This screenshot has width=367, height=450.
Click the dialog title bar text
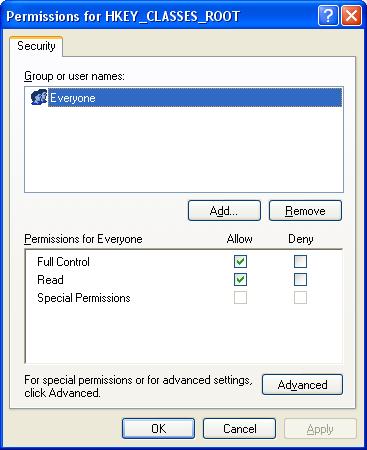[x=123, y=16]
